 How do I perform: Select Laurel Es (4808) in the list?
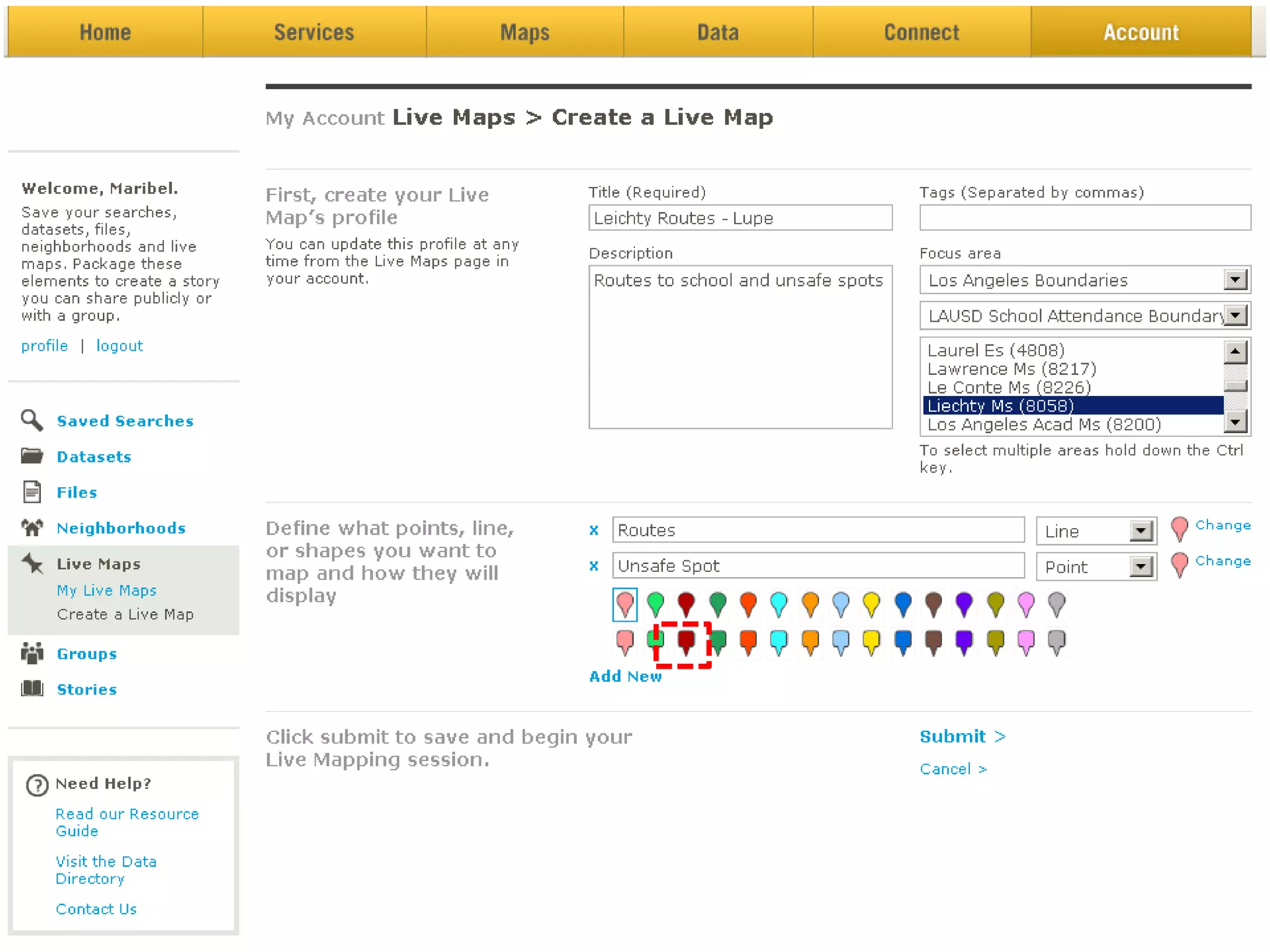point(1073,350)
